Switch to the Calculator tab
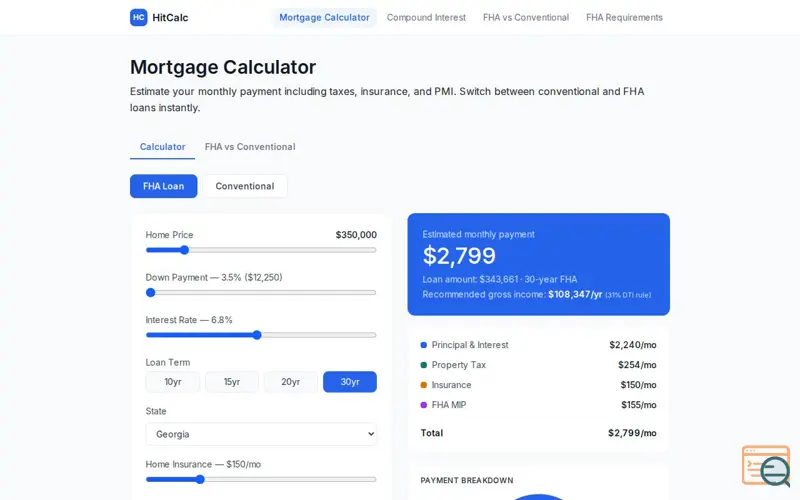This screenshot has width=800, height=500. click(x=162, y=147)
